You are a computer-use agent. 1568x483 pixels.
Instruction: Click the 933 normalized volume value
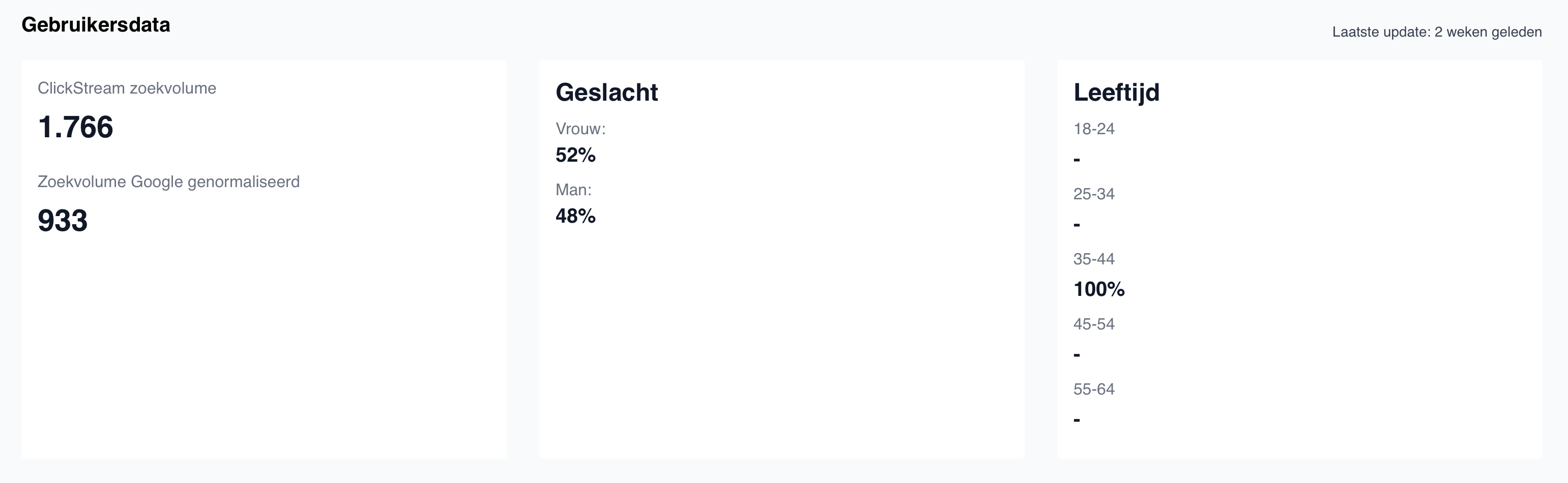pyautogui.click(x=63, y=221)
